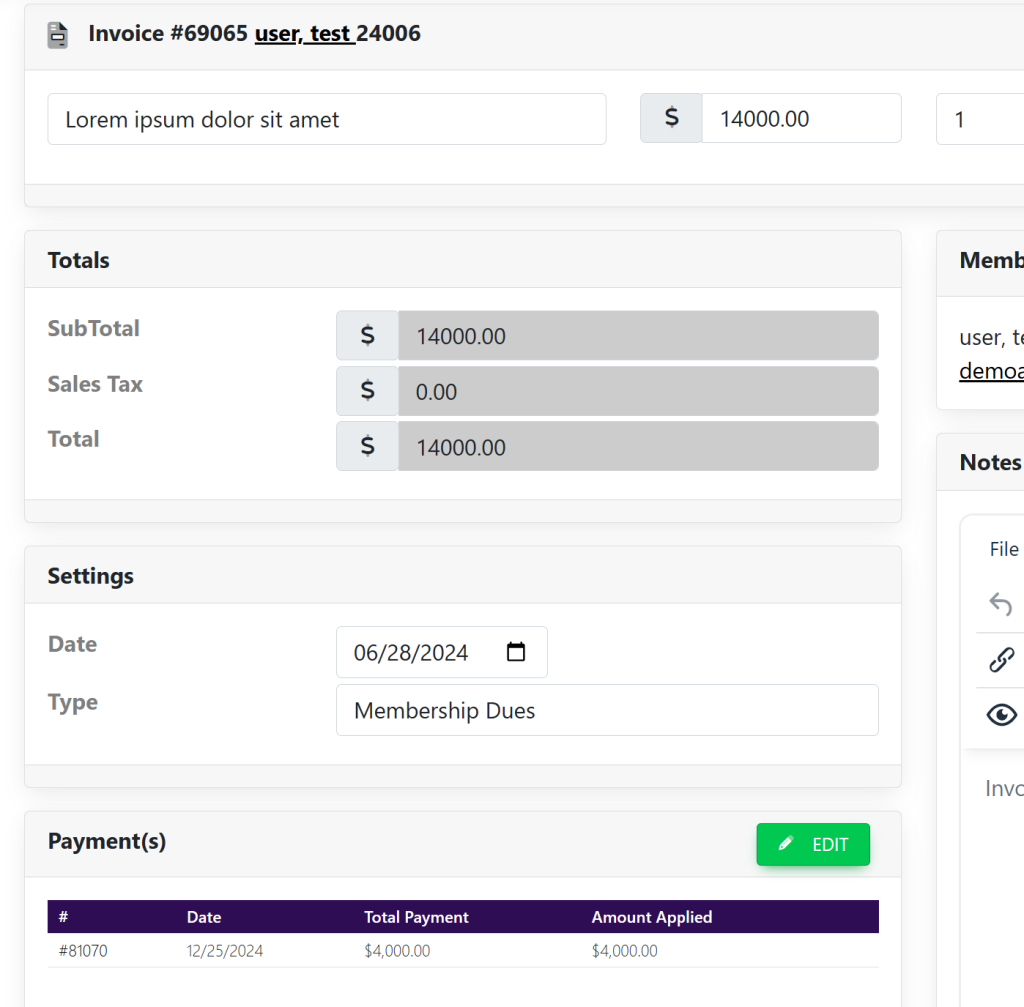The image size is (1024, 1007).
Task: Click the "Lorem ipsum dolor sit amet" description field
Action: point(327,119)
